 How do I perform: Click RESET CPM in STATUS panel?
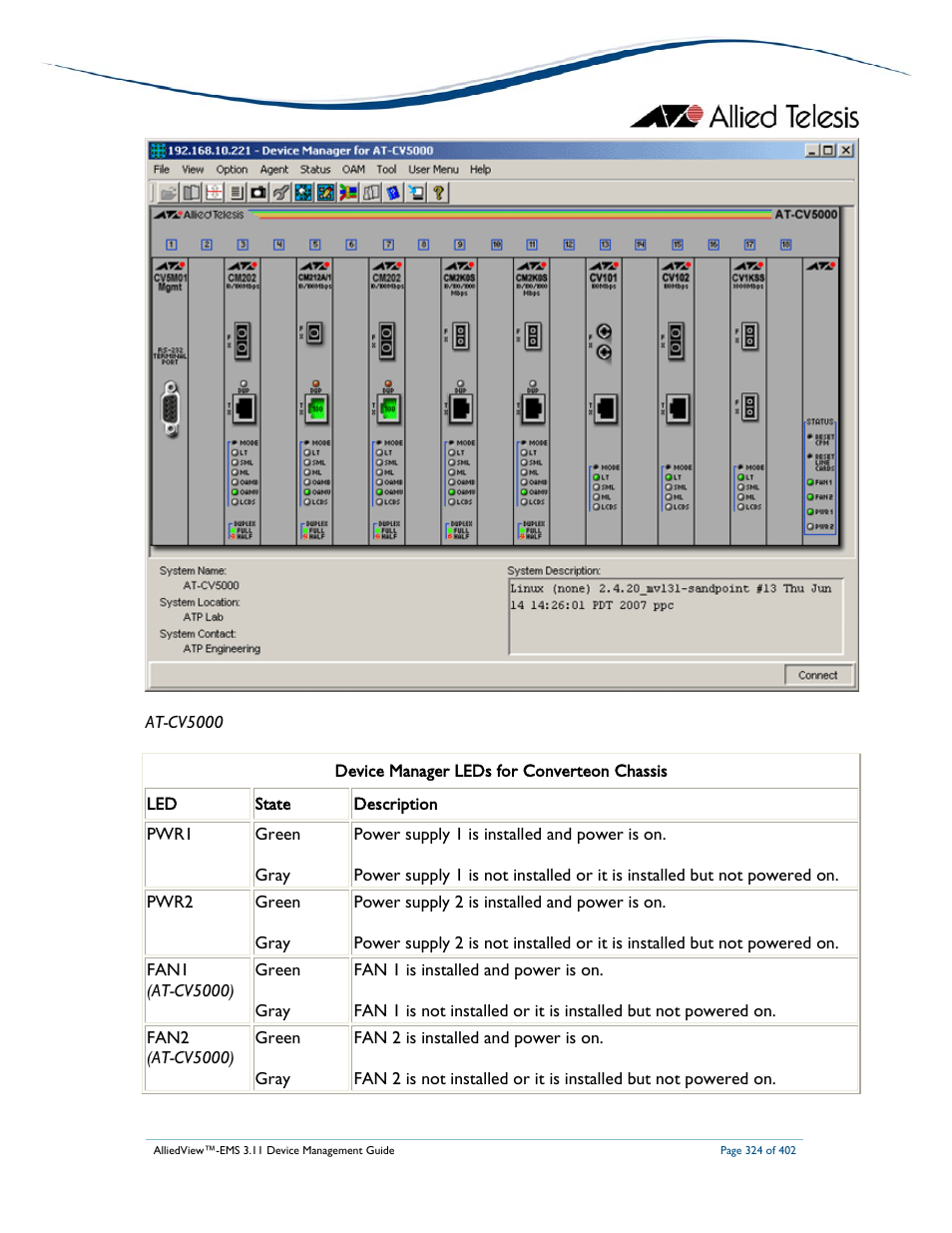(x=821, y=439)
